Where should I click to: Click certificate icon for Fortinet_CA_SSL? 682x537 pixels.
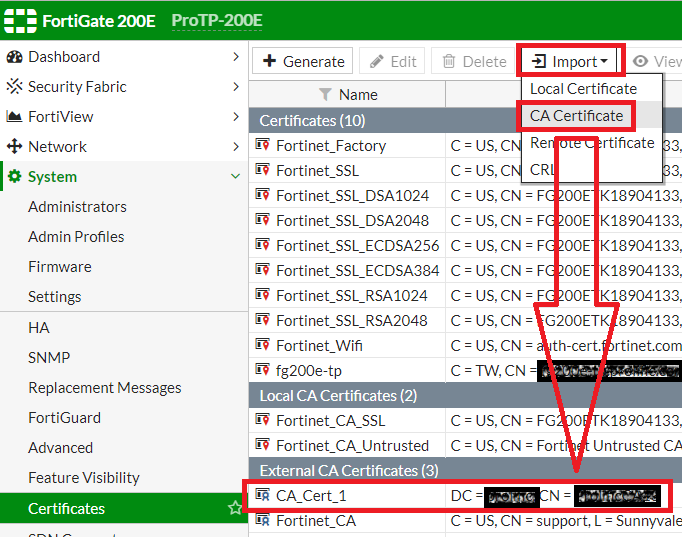click(262, 420)
